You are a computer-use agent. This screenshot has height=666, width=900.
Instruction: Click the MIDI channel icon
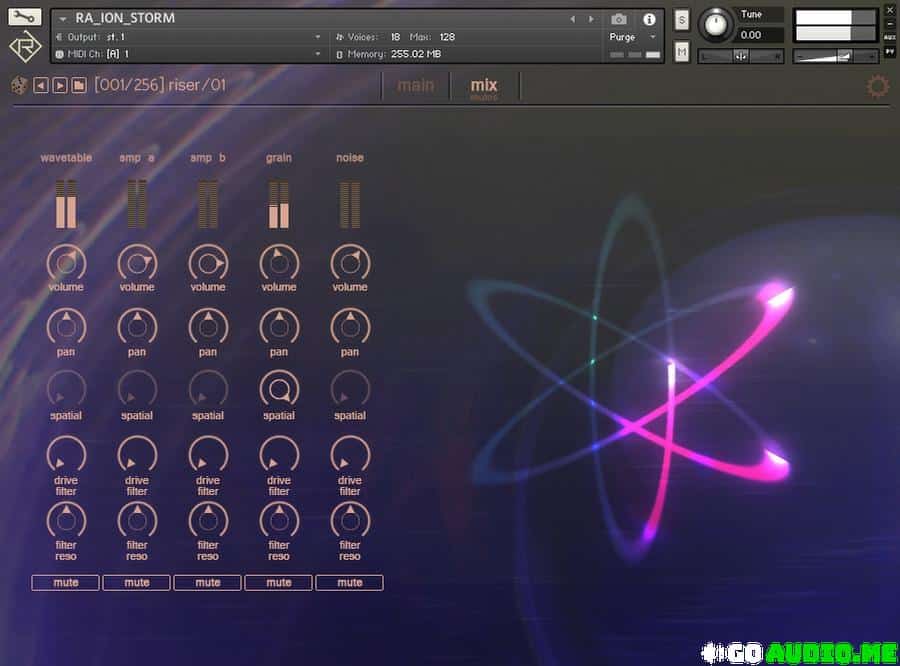tap(59, 54)
